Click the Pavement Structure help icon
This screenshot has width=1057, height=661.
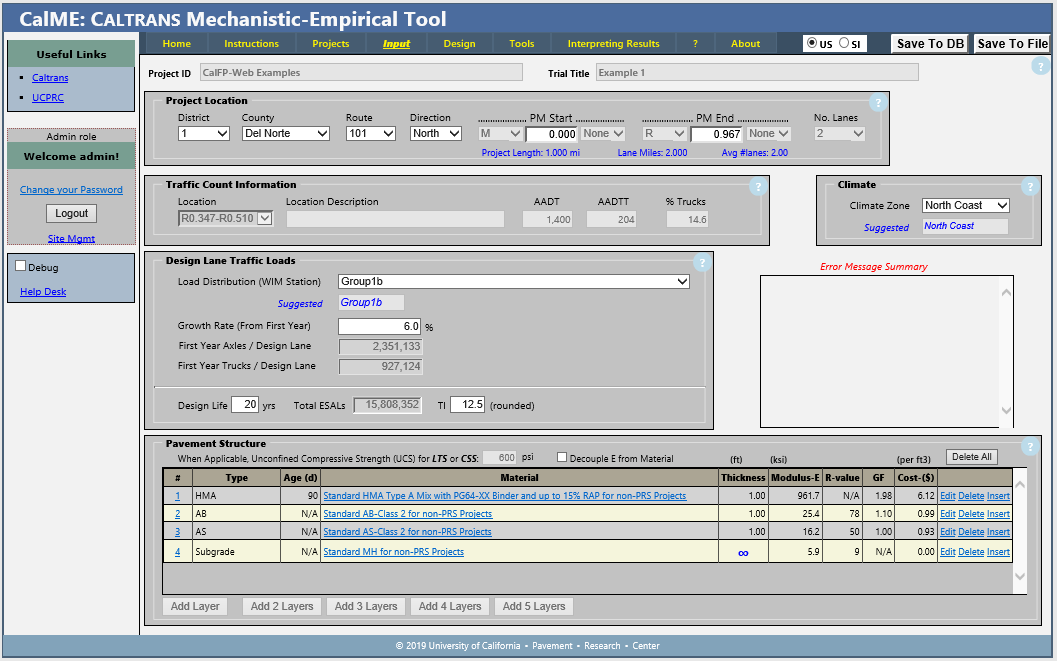pos(1030,447)
